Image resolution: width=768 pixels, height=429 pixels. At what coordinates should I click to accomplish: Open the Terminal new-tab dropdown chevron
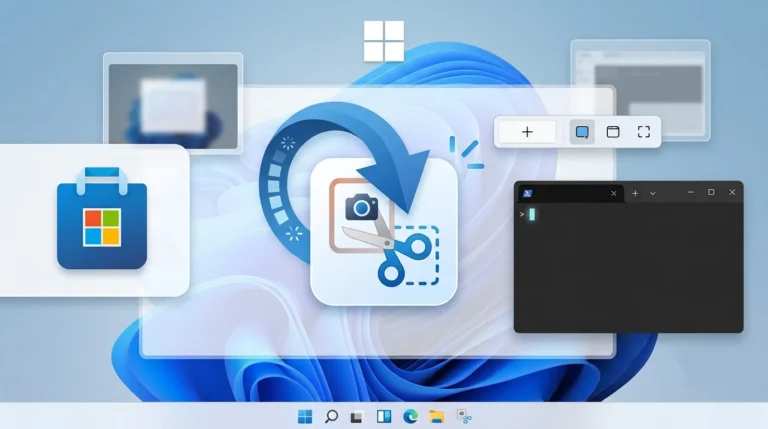point(653,193)
